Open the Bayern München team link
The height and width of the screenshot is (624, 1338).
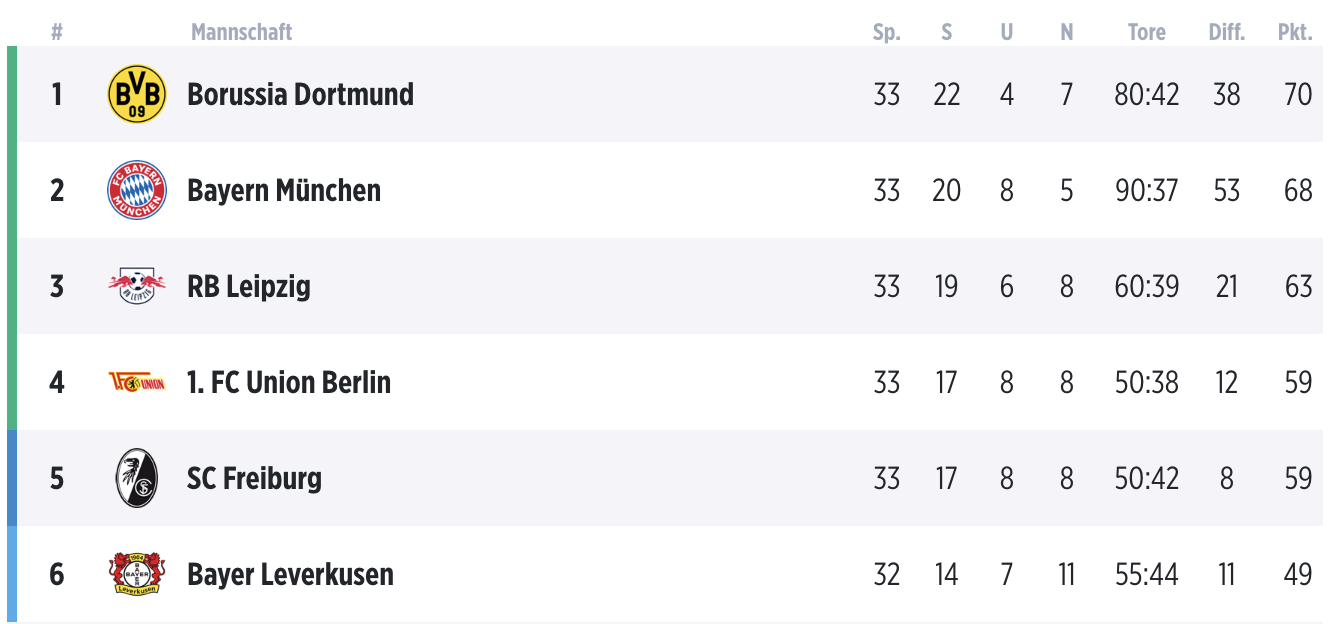pos(284,190)
